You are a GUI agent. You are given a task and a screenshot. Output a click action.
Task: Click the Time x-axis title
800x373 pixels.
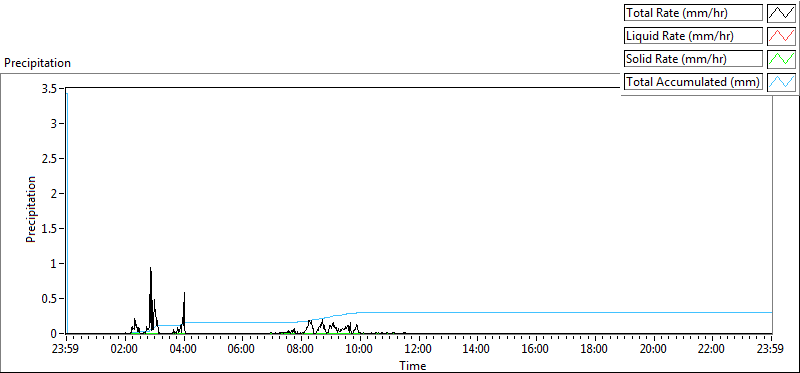pyautogui.click(x=412, y=365)
